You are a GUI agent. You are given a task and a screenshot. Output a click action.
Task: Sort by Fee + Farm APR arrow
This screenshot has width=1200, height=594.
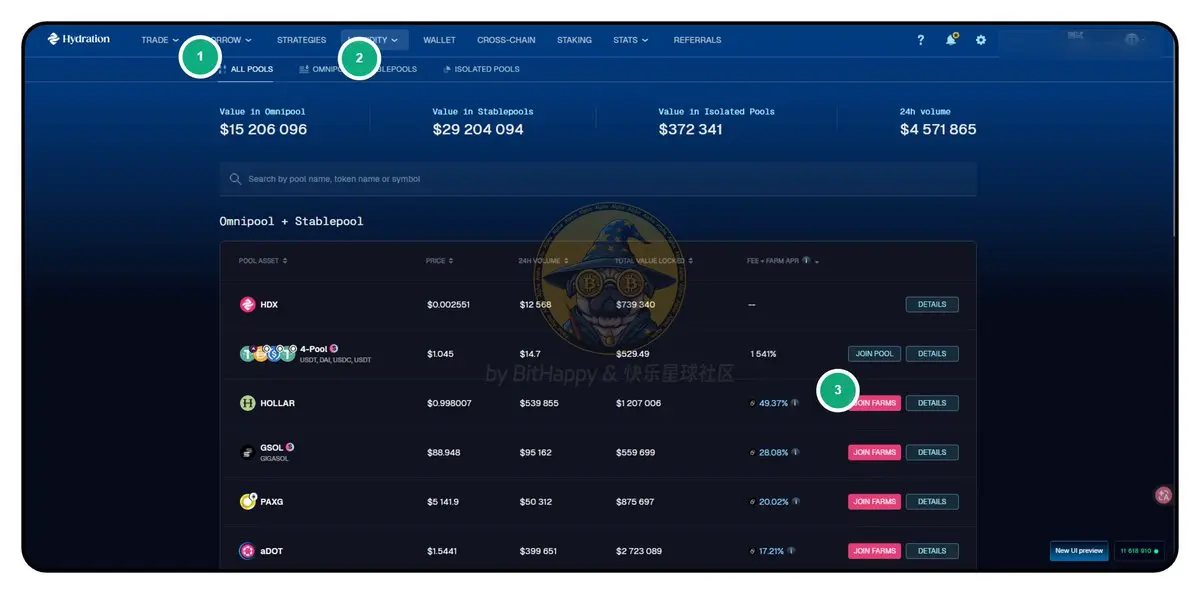(817, 262)
